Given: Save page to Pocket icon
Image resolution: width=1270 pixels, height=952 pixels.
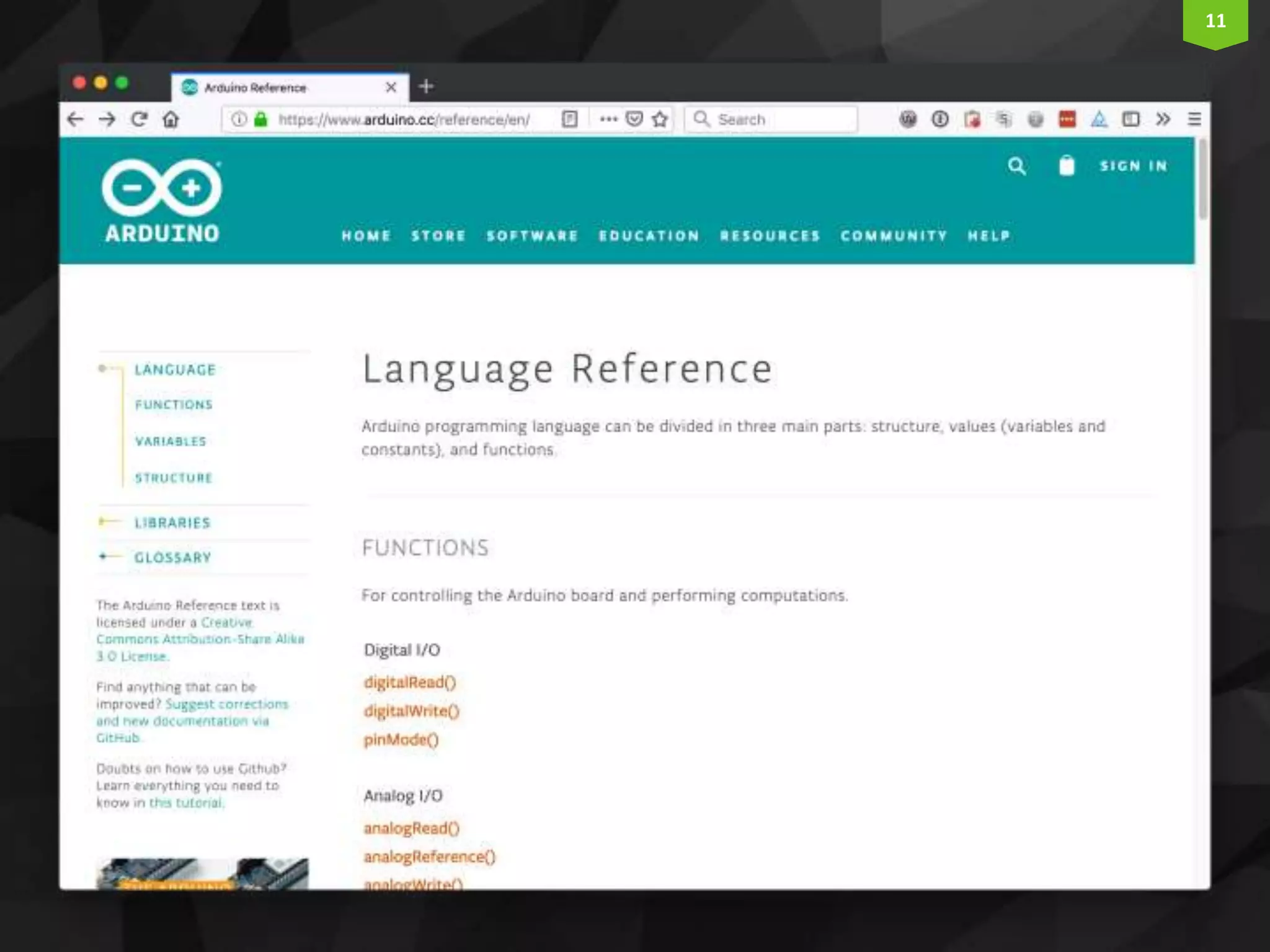Looking at the screenshot, I should [634, 119].
